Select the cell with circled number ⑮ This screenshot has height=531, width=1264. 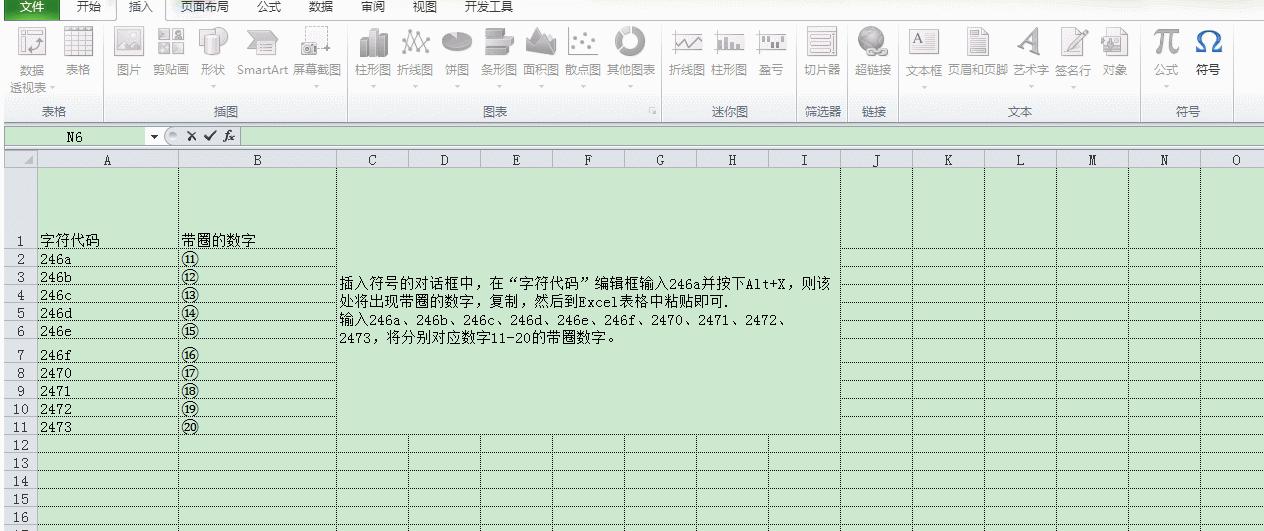click(258, 330)
